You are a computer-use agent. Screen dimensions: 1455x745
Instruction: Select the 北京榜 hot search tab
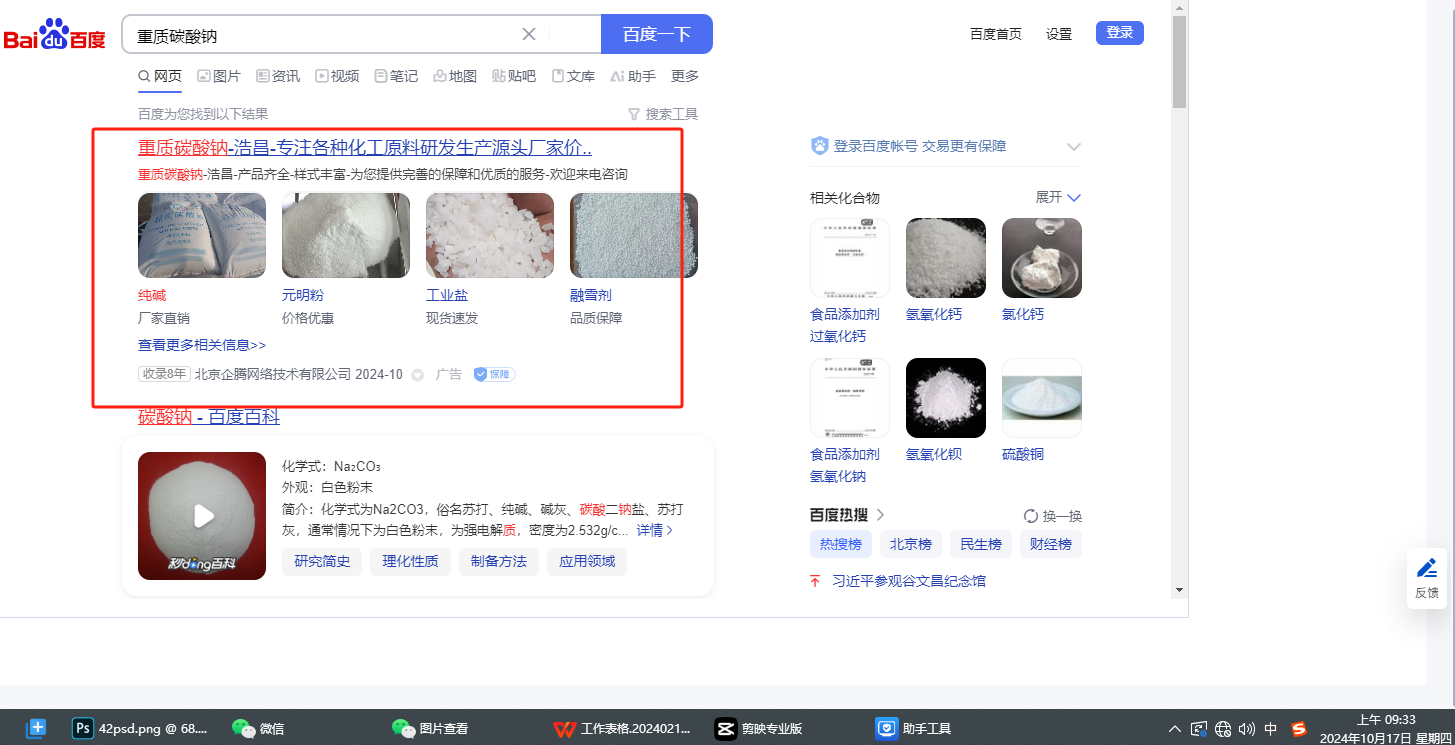click(911, 544)
